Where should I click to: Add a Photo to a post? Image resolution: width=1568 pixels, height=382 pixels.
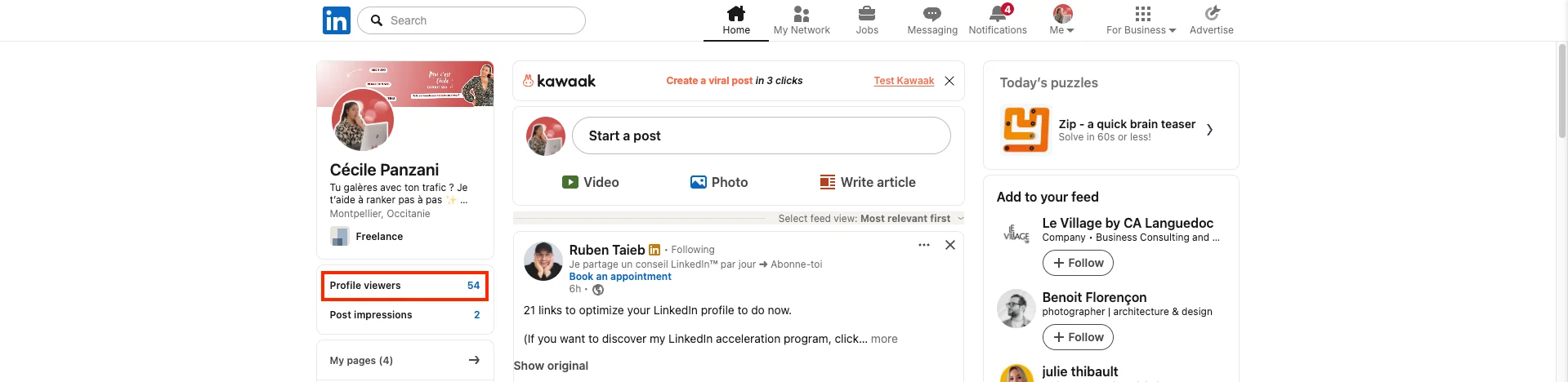[719, 182]
